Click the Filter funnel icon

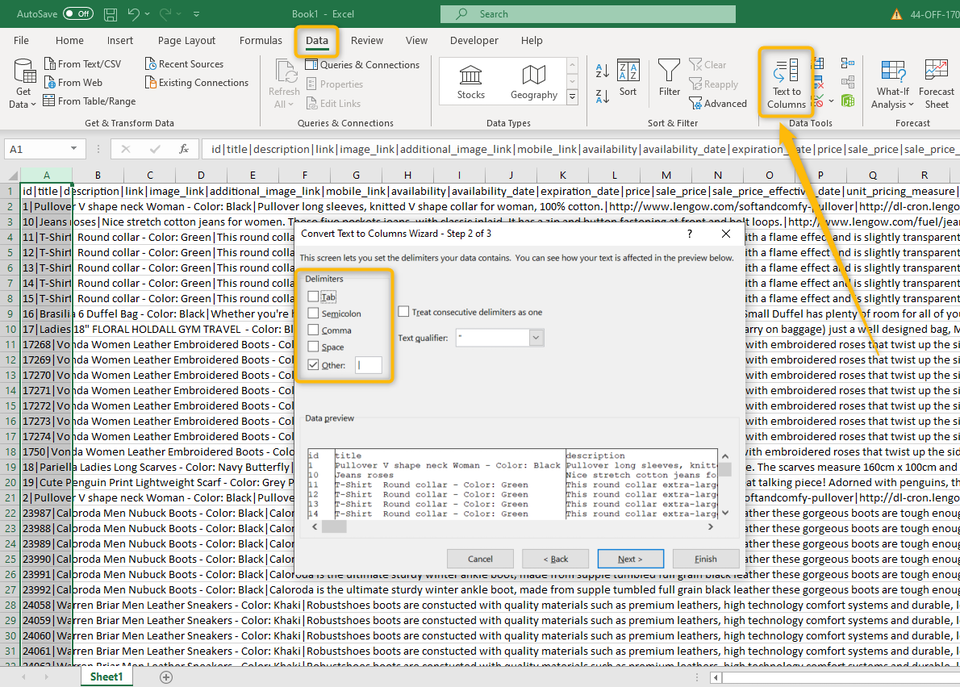pos(669,77)
